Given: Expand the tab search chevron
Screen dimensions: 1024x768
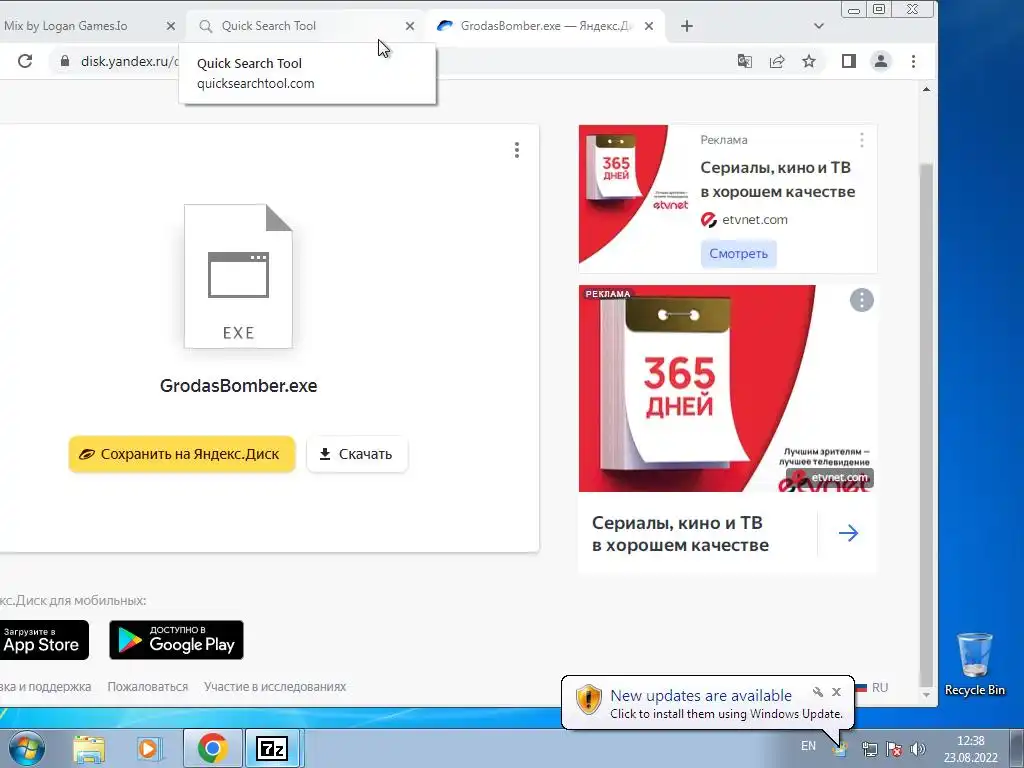Looking at the screenshot, I should point(819,26).
